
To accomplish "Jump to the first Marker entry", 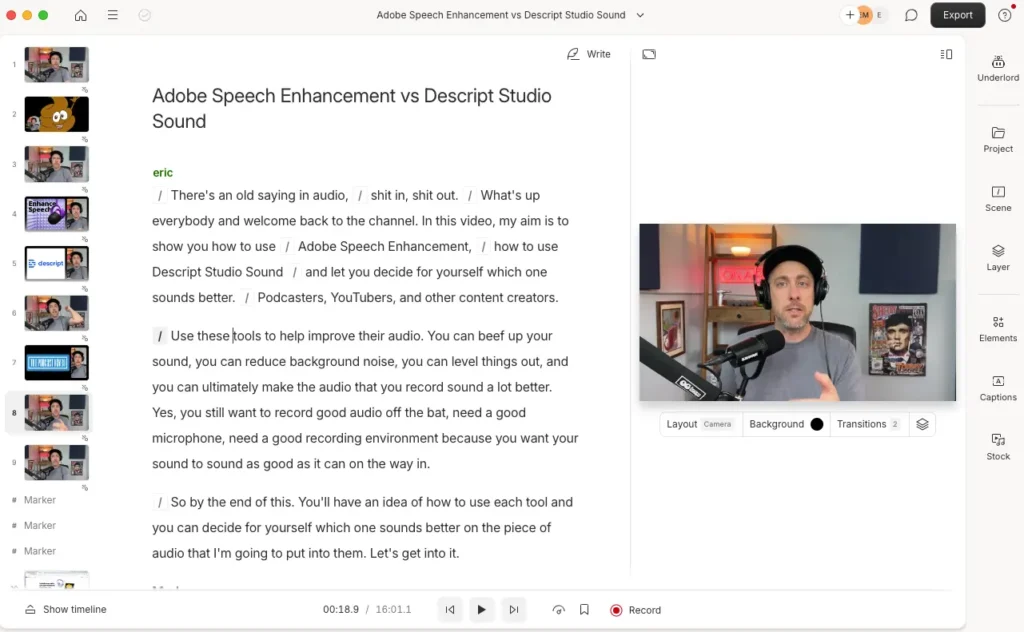I will click(x=40, y=500).
